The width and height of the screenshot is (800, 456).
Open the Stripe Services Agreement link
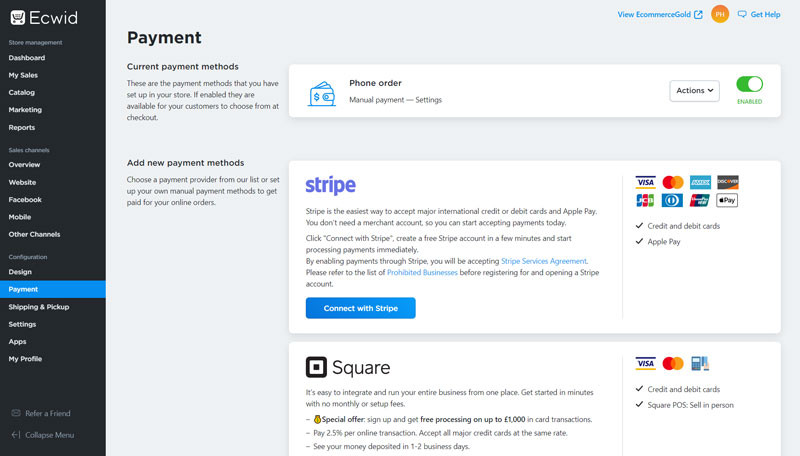pos(544,261)
